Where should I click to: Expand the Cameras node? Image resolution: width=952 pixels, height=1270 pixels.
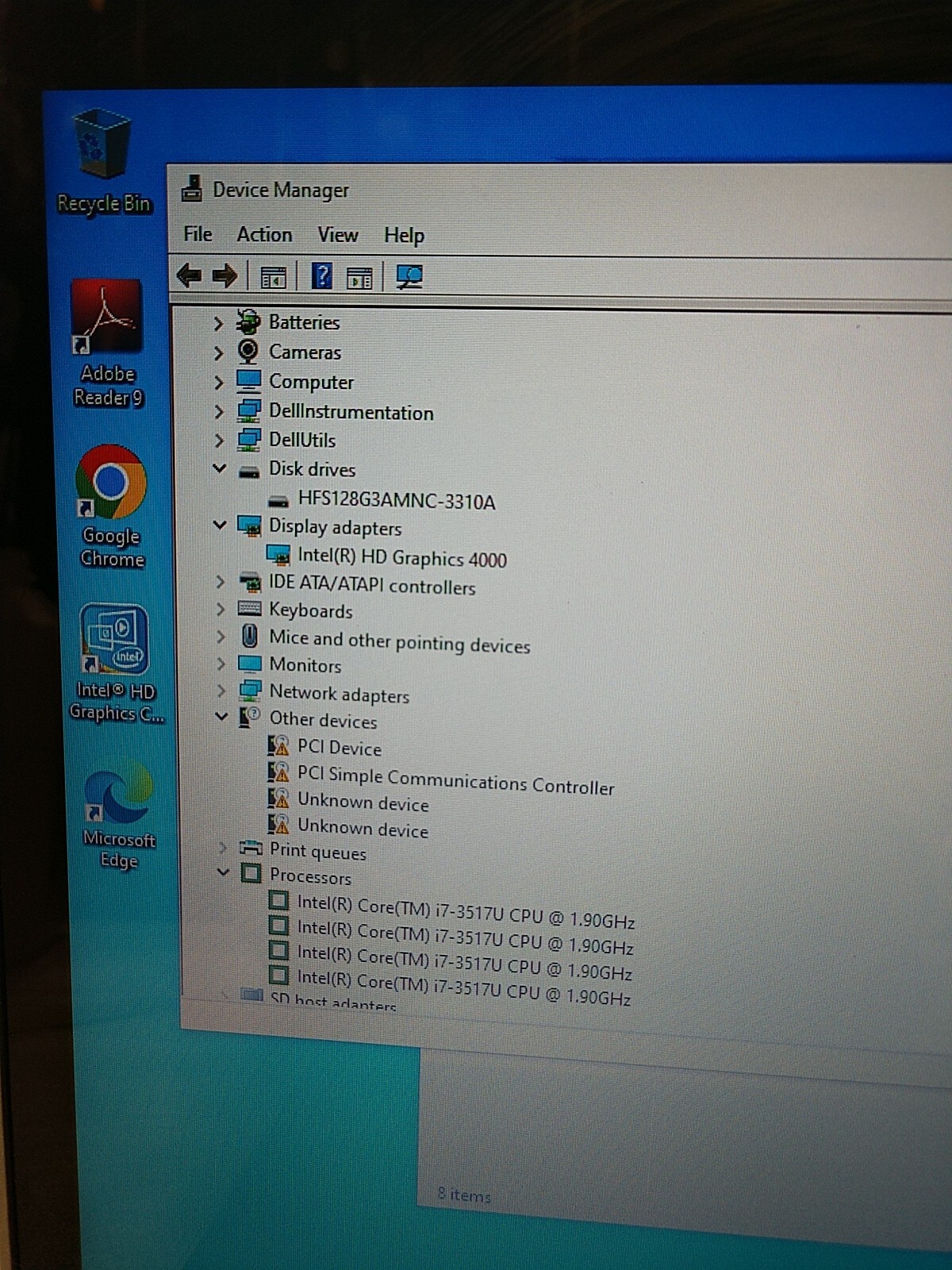point(218,352)
